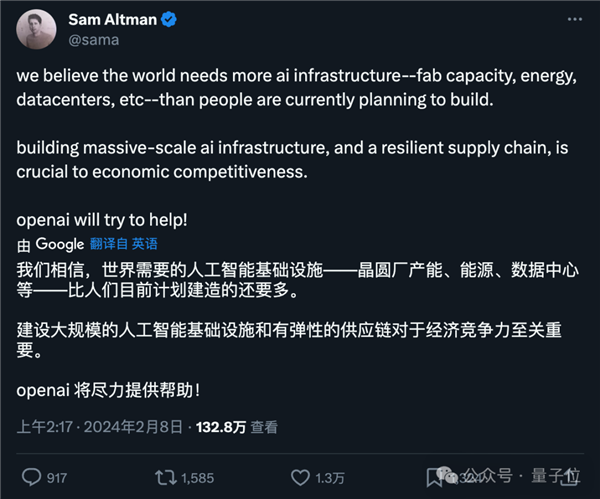Open the Sam Altman display name link
Viewport: 600px width, 499px height.
[x=114, y=19]
